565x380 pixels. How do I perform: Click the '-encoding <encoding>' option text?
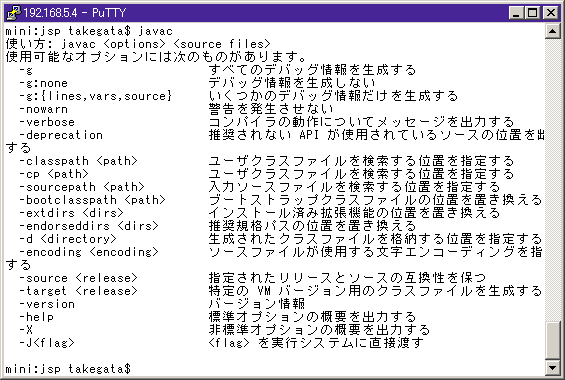coord(89,252)
